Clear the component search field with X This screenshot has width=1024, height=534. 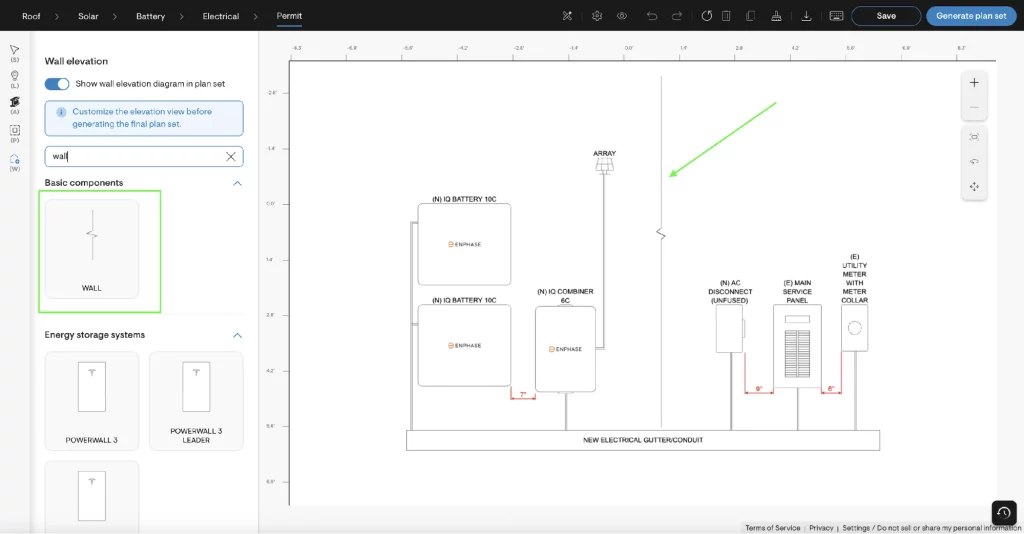[x=231, y=157]
